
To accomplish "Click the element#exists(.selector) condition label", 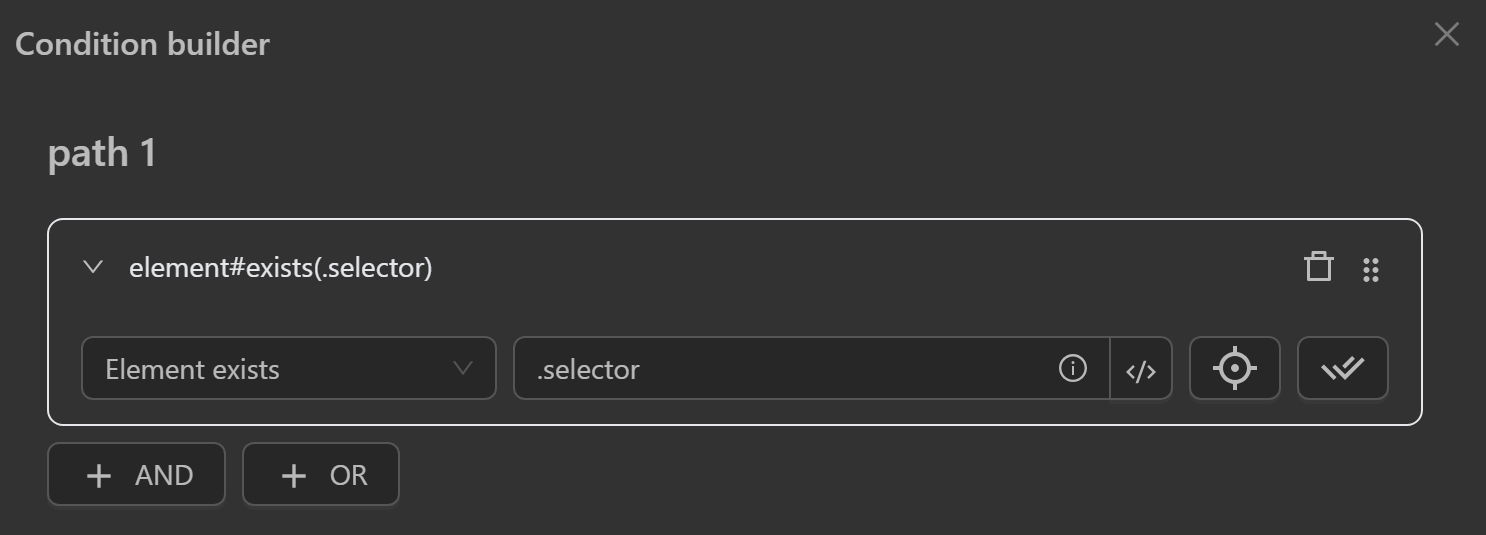I will pos(280,268).
